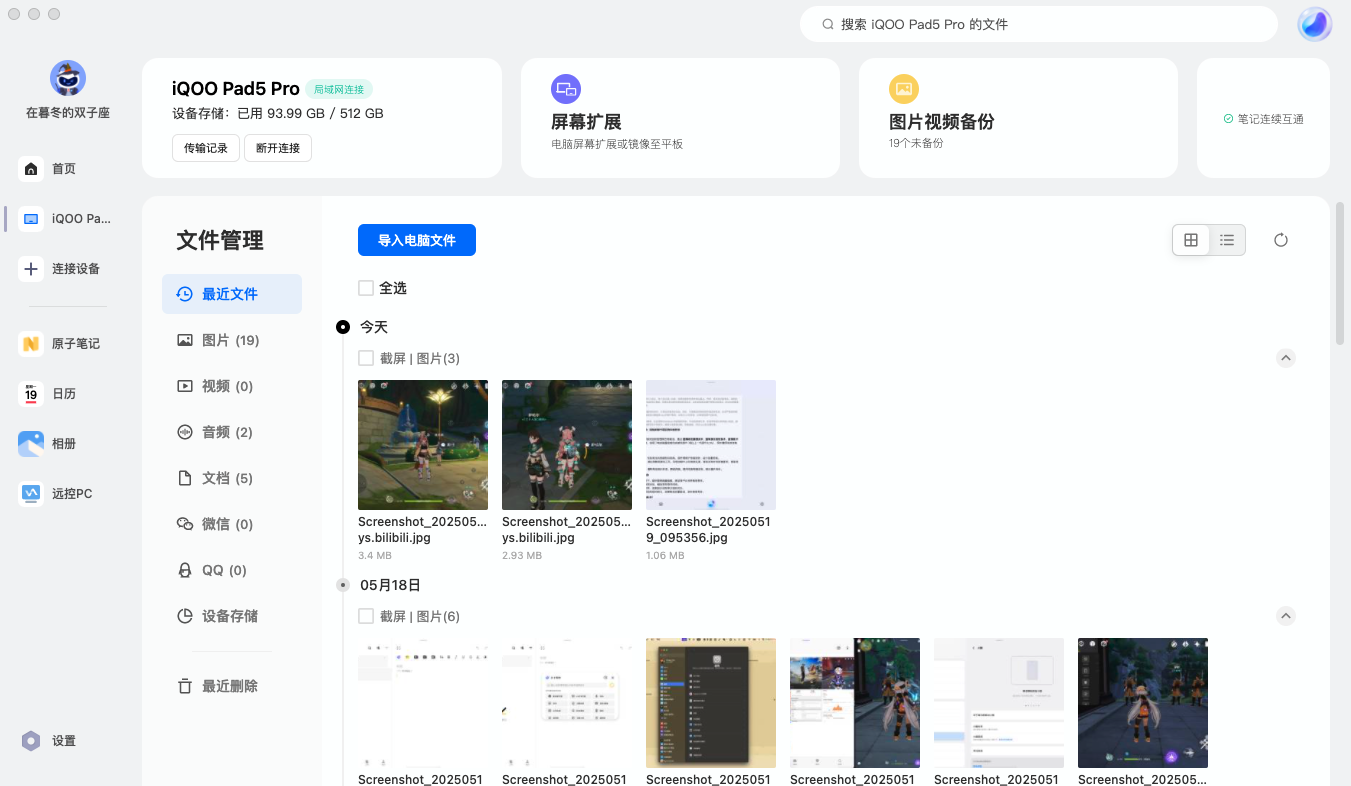
Task: Open 传输记录 transfer history
Action: coord(206,147)
